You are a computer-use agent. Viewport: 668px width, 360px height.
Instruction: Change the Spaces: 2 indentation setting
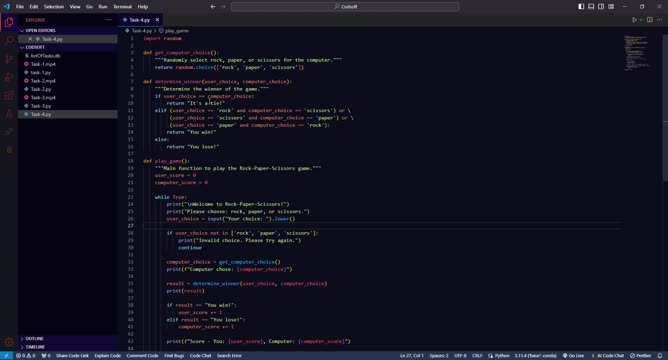click(439, 356)
